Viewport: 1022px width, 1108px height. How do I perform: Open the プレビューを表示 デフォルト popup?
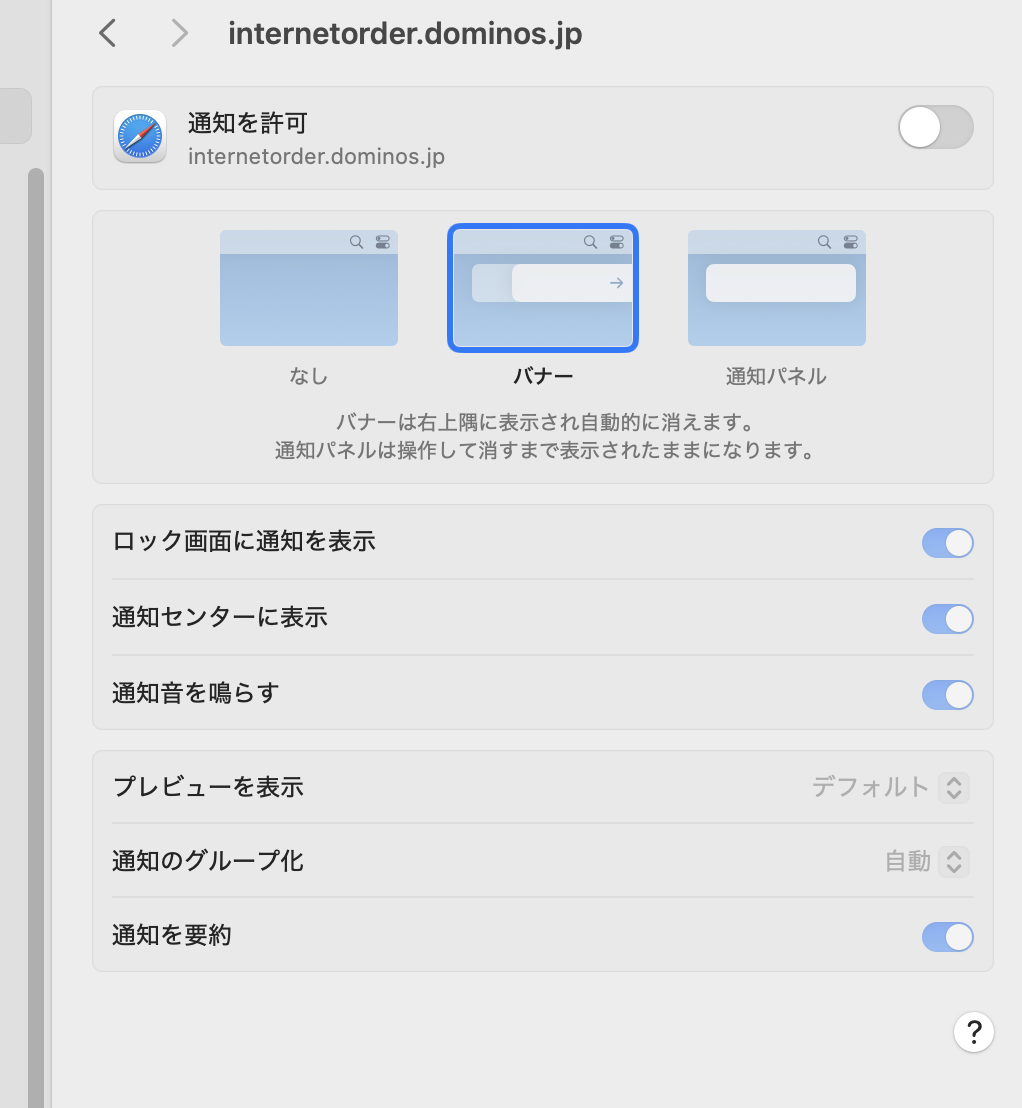tap(890, 787)
